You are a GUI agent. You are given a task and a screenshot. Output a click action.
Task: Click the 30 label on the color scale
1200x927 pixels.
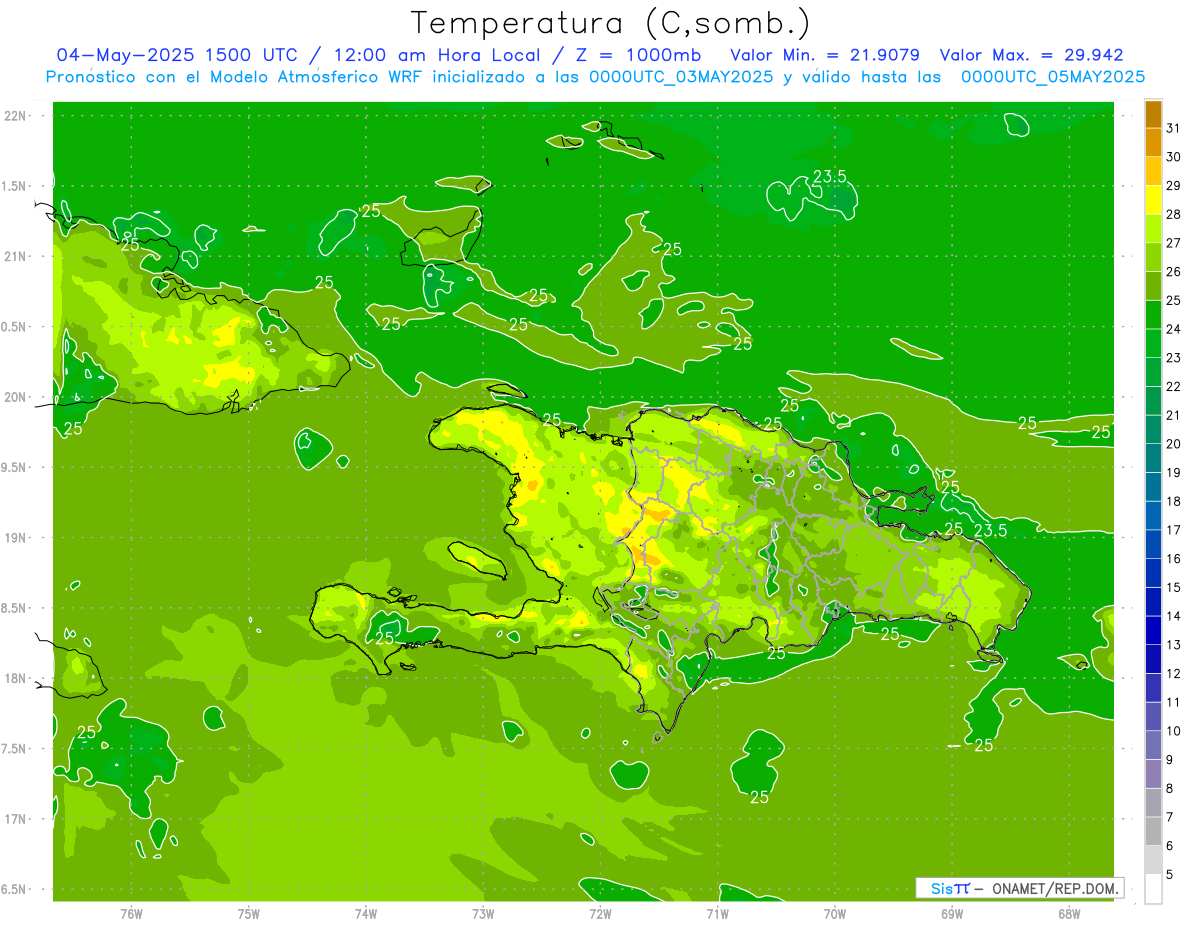click(1174, 157)
